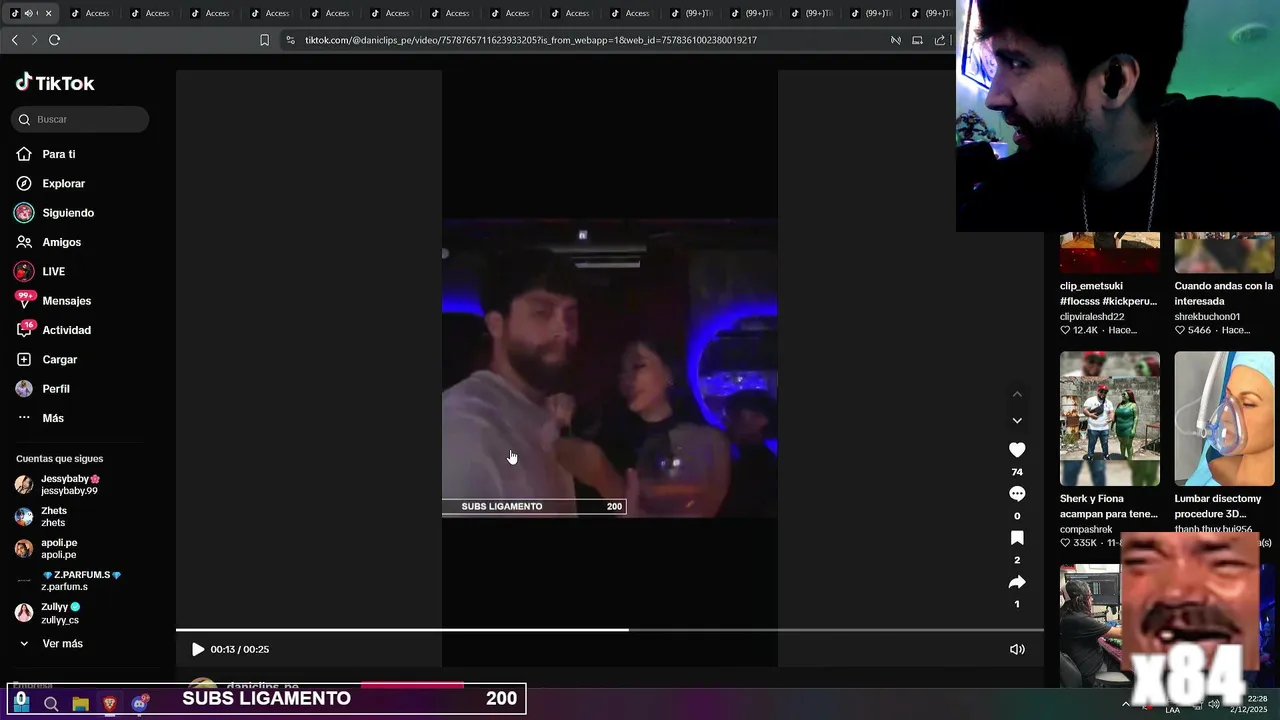Reload the page

54,40
